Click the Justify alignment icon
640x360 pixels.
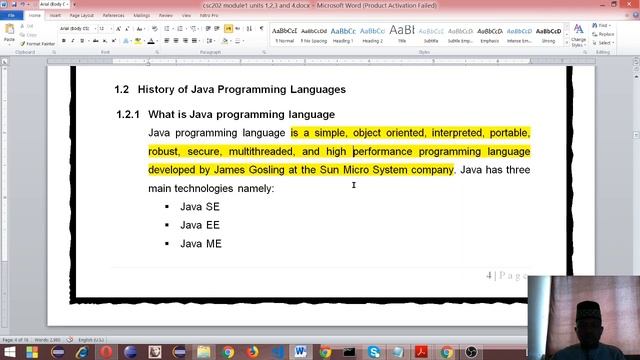(x=194, y=41)
